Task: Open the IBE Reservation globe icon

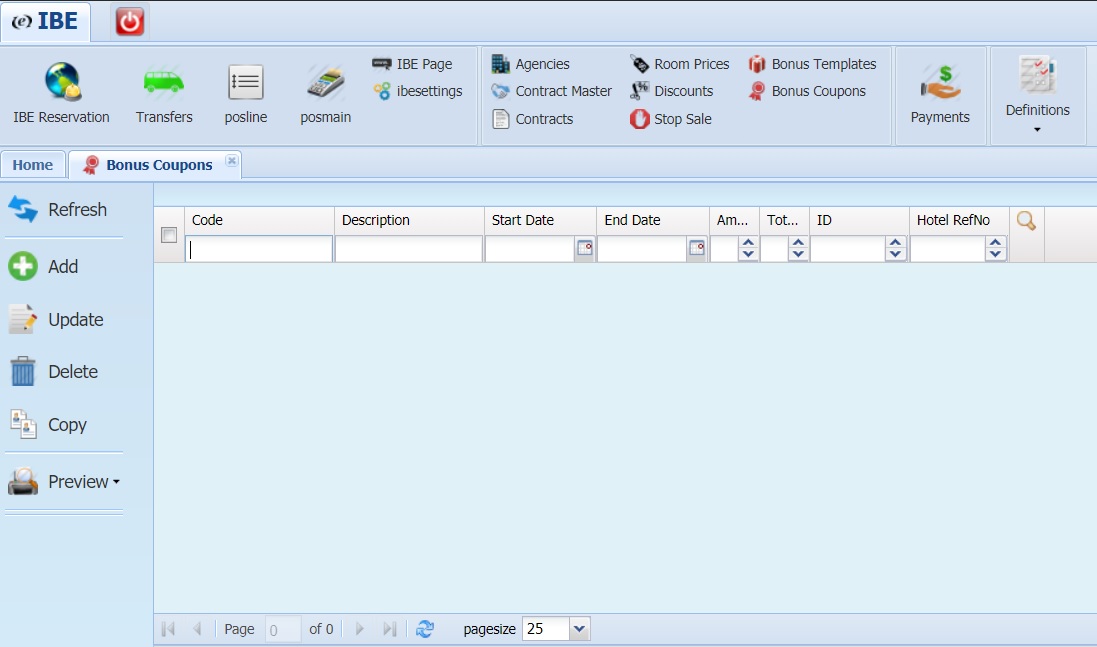Action: (x=63, y=82)
